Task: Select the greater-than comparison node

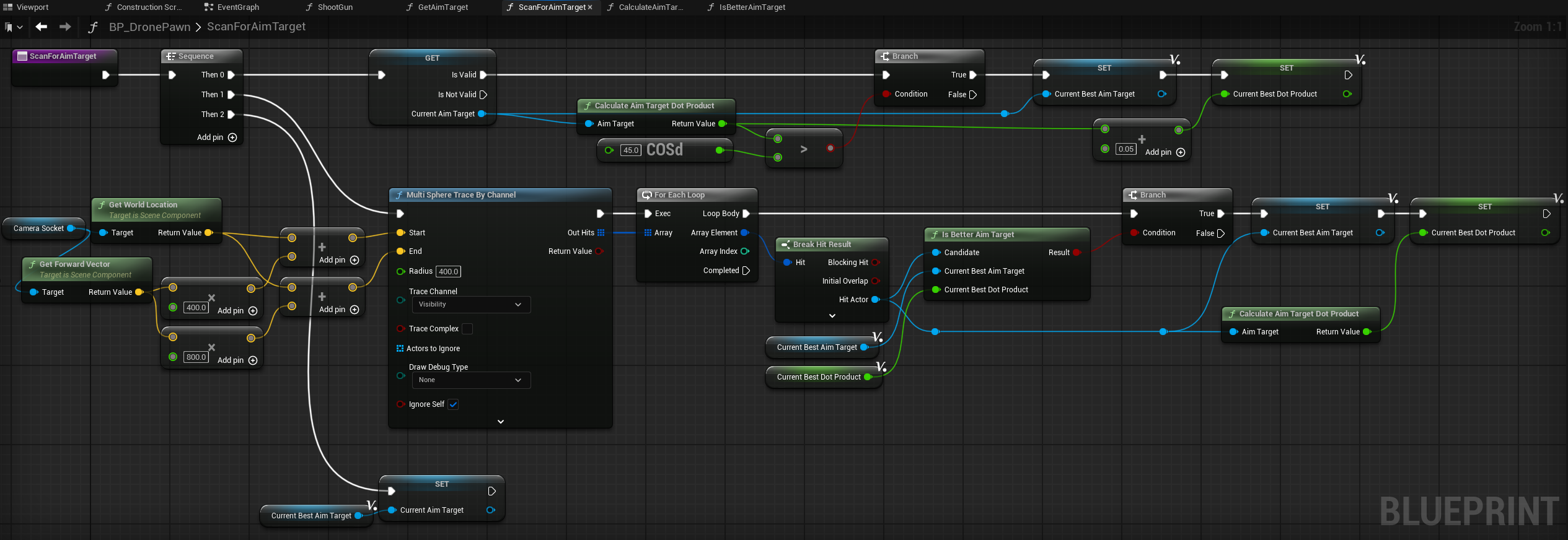Action: click(x=804, y=149)
